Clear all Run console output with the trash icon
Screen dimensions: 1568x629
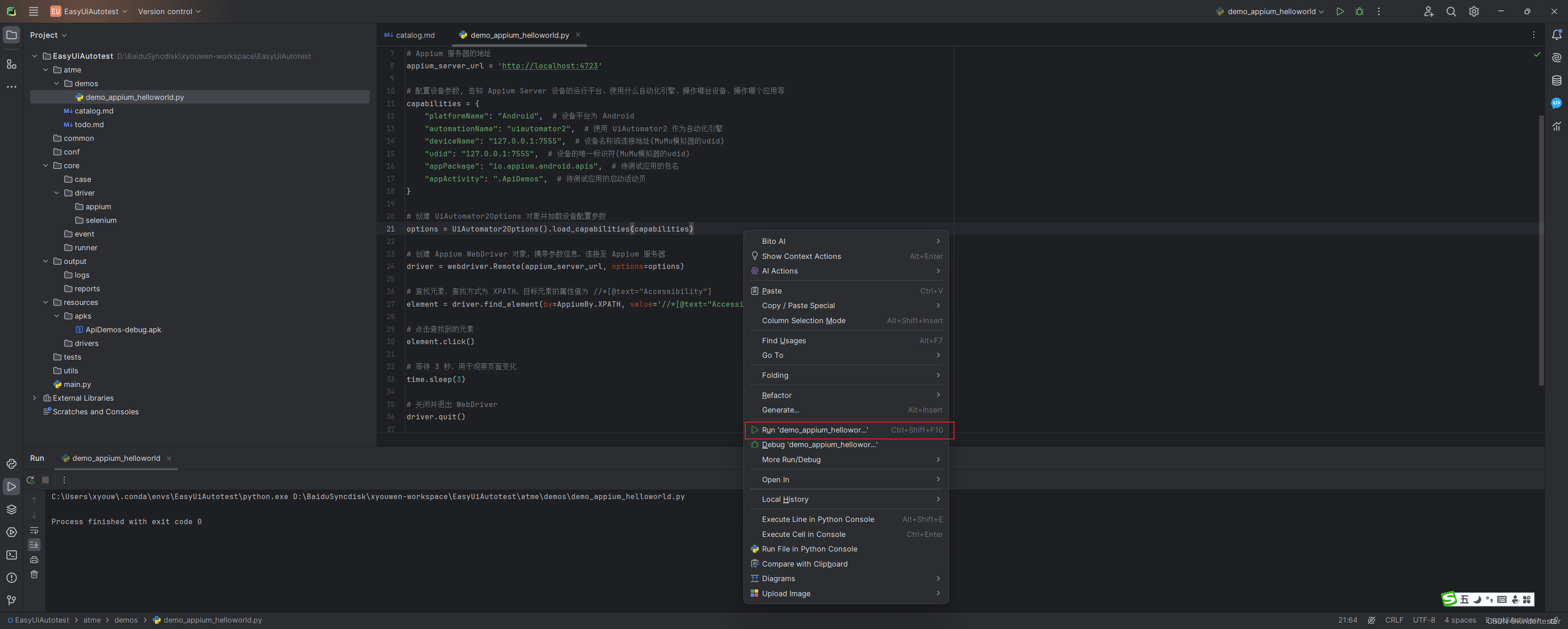tap(34, 574)
